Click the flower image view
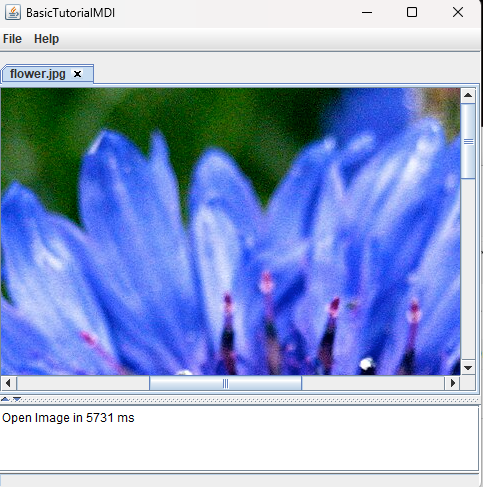The width and height of the screenshot is (483, 487). click(x=231, y=232)
